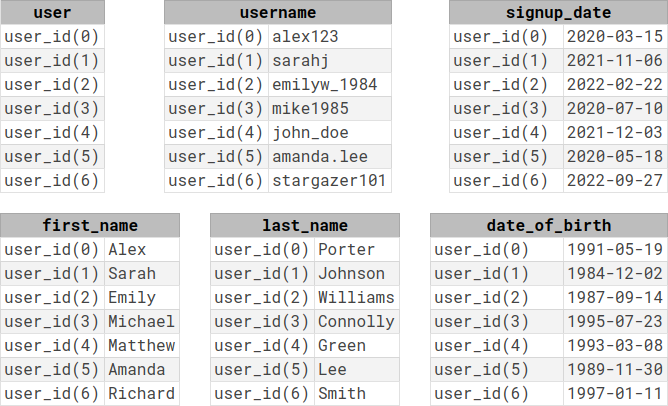668x406 pixels.
Task: Select the birth date 1997-01-11
Action: 615,394
